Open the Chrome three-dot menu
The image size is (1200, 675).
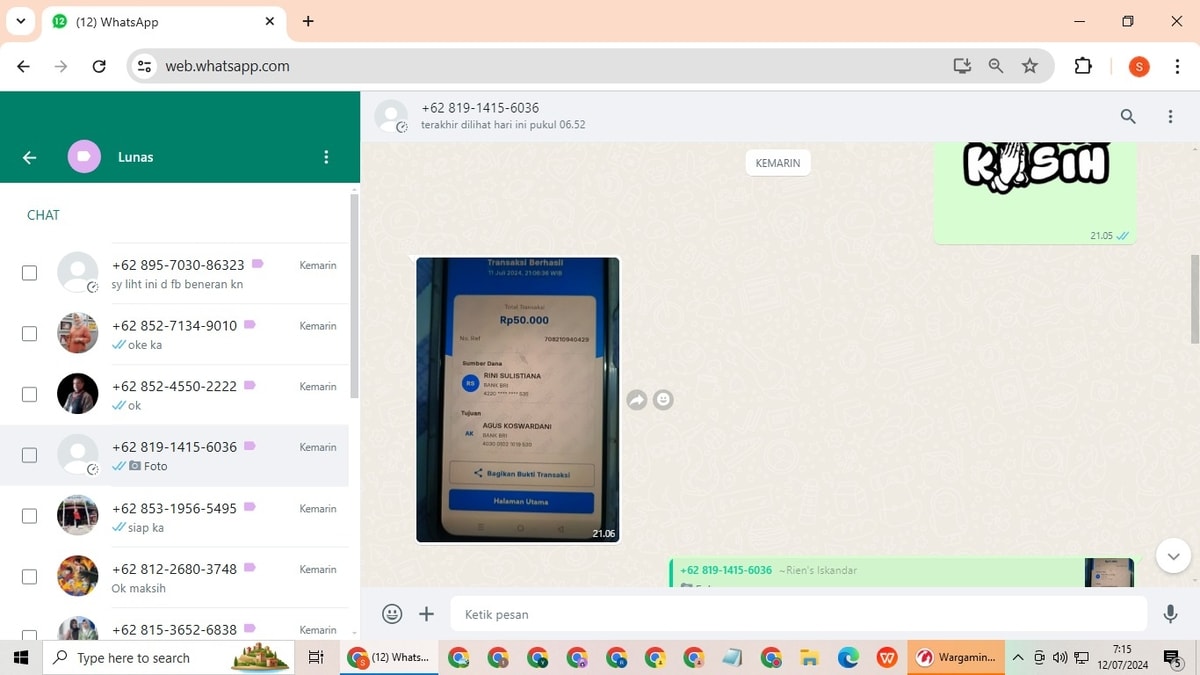click(x=1177, y=66)
